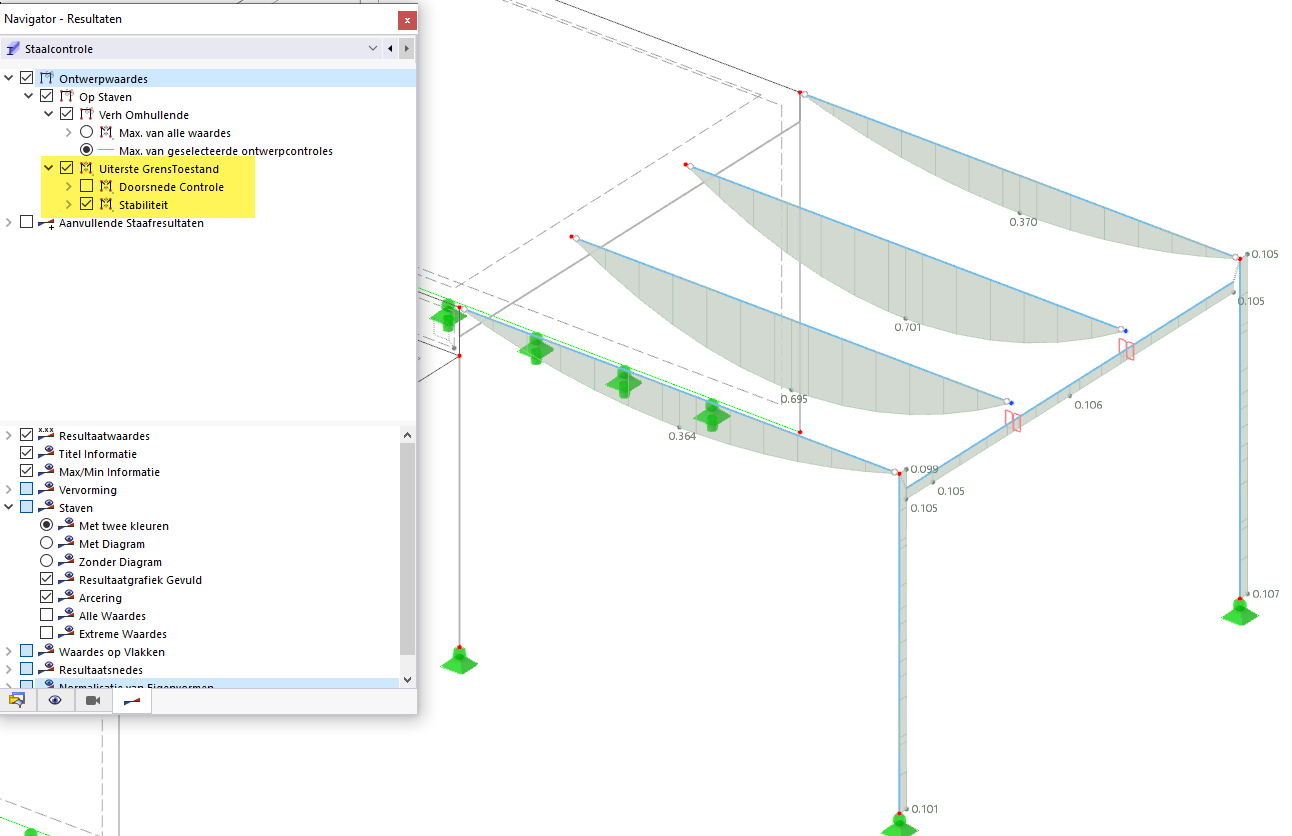Expand the Max. van alle waardes node
This screenshot has width=1292, height=836.
69,133
